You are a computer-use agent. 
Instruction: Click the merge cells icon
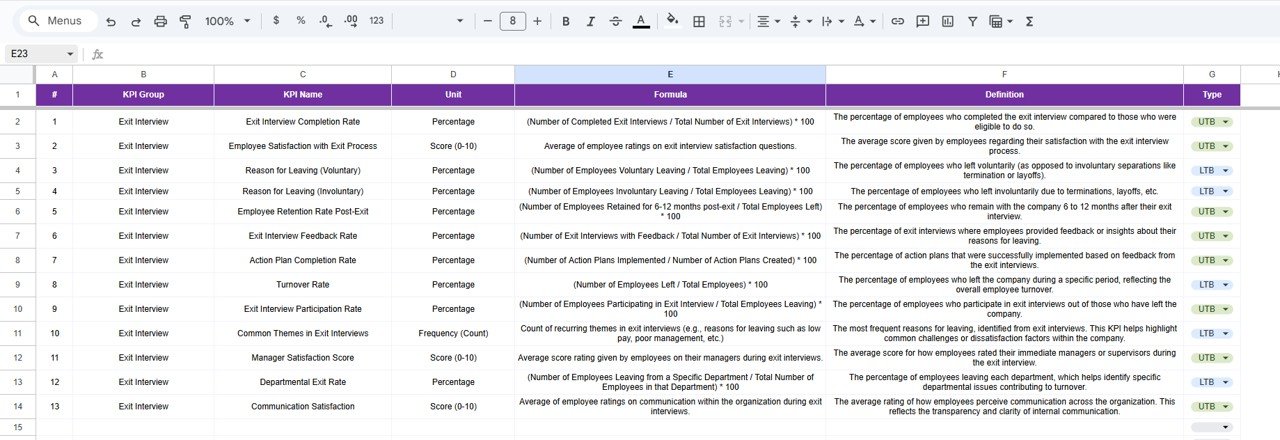pyautogui.click(x=725, y=21)
